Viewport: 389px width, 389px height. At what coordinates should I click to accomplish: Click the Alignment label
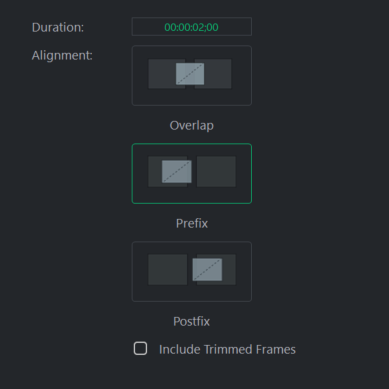(62, 55)
